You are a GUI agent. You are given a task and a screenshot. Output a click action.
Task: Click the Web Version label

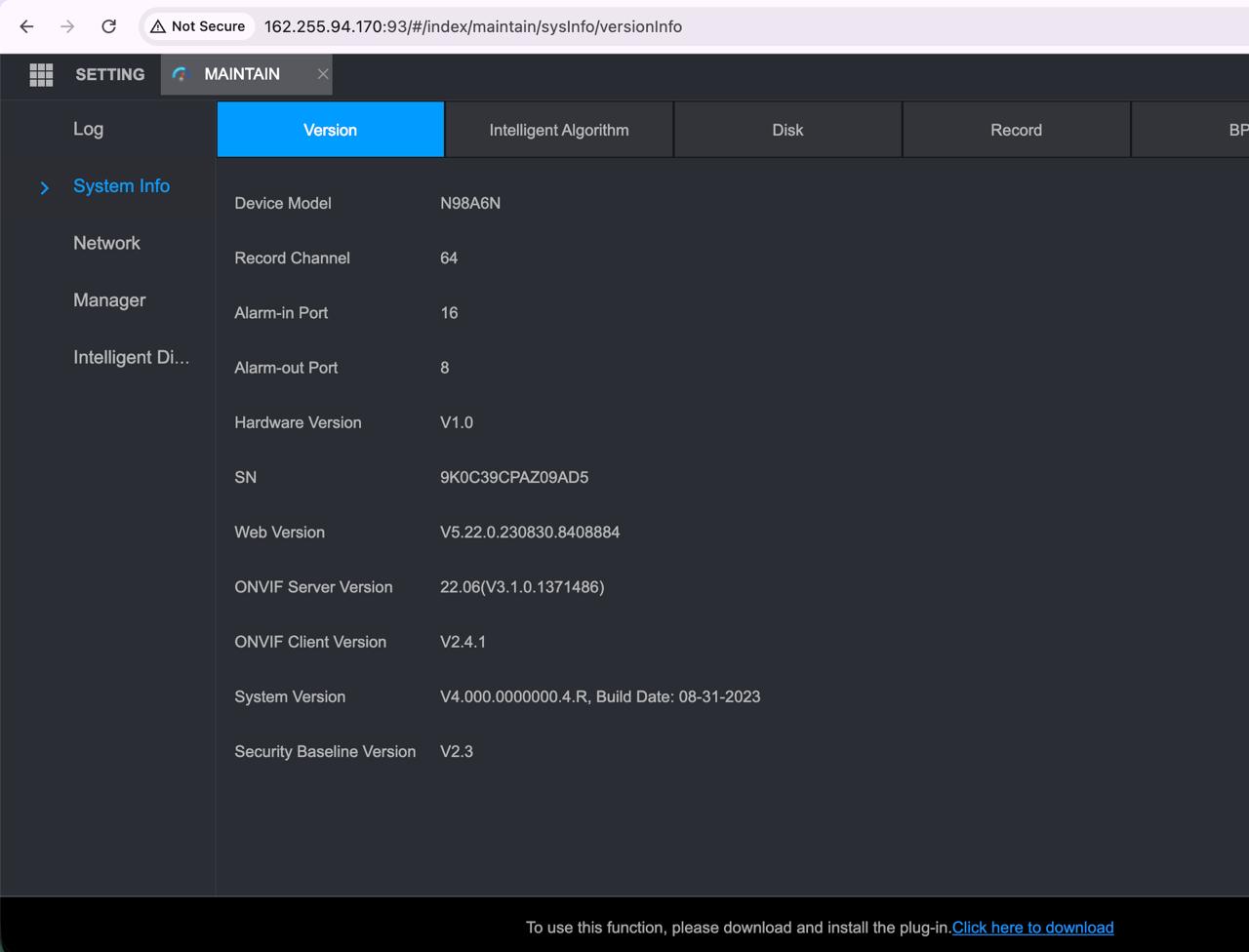279,532
